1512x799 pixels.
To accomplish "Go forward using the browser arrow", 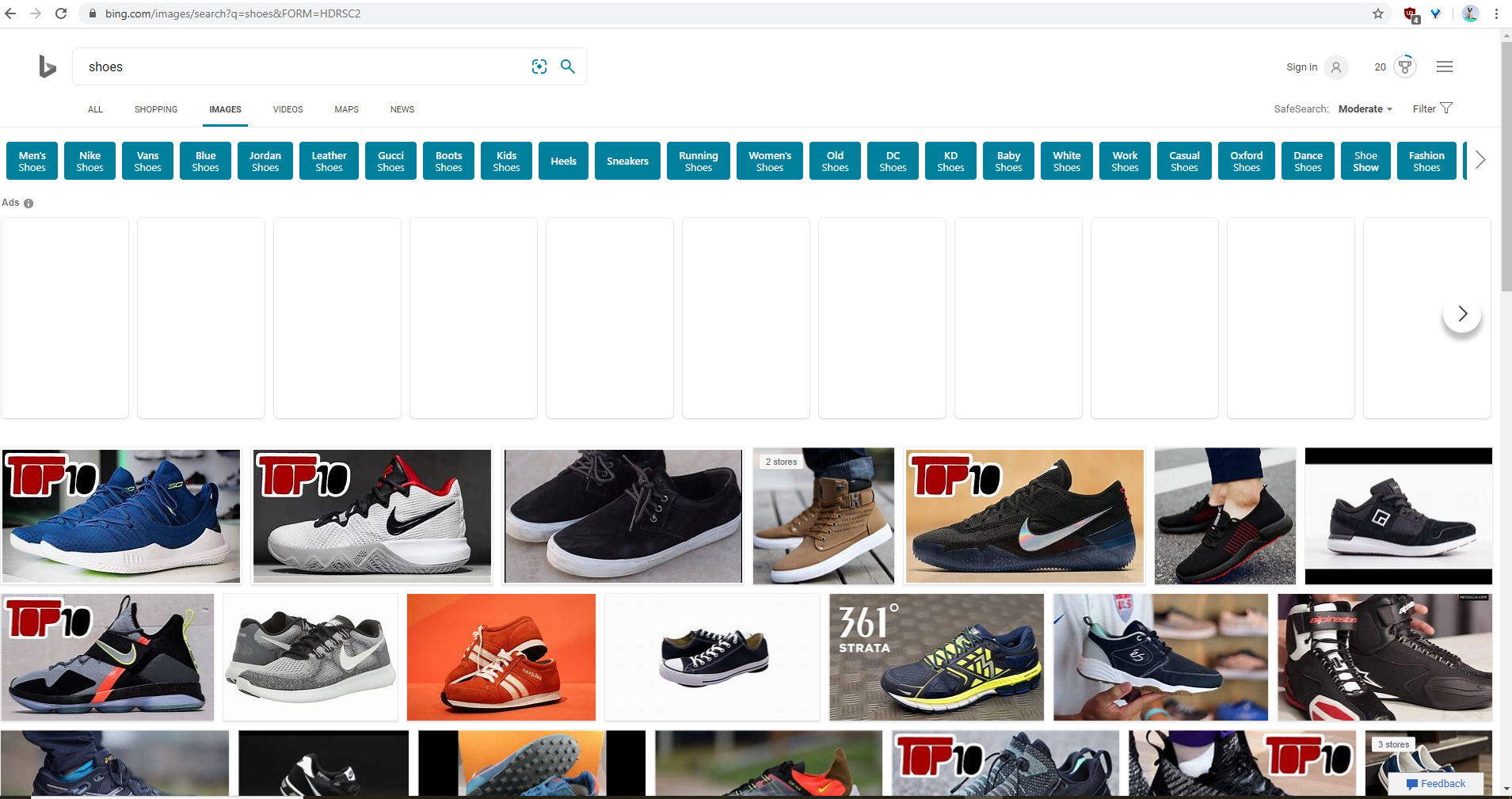I will point(36,13).
